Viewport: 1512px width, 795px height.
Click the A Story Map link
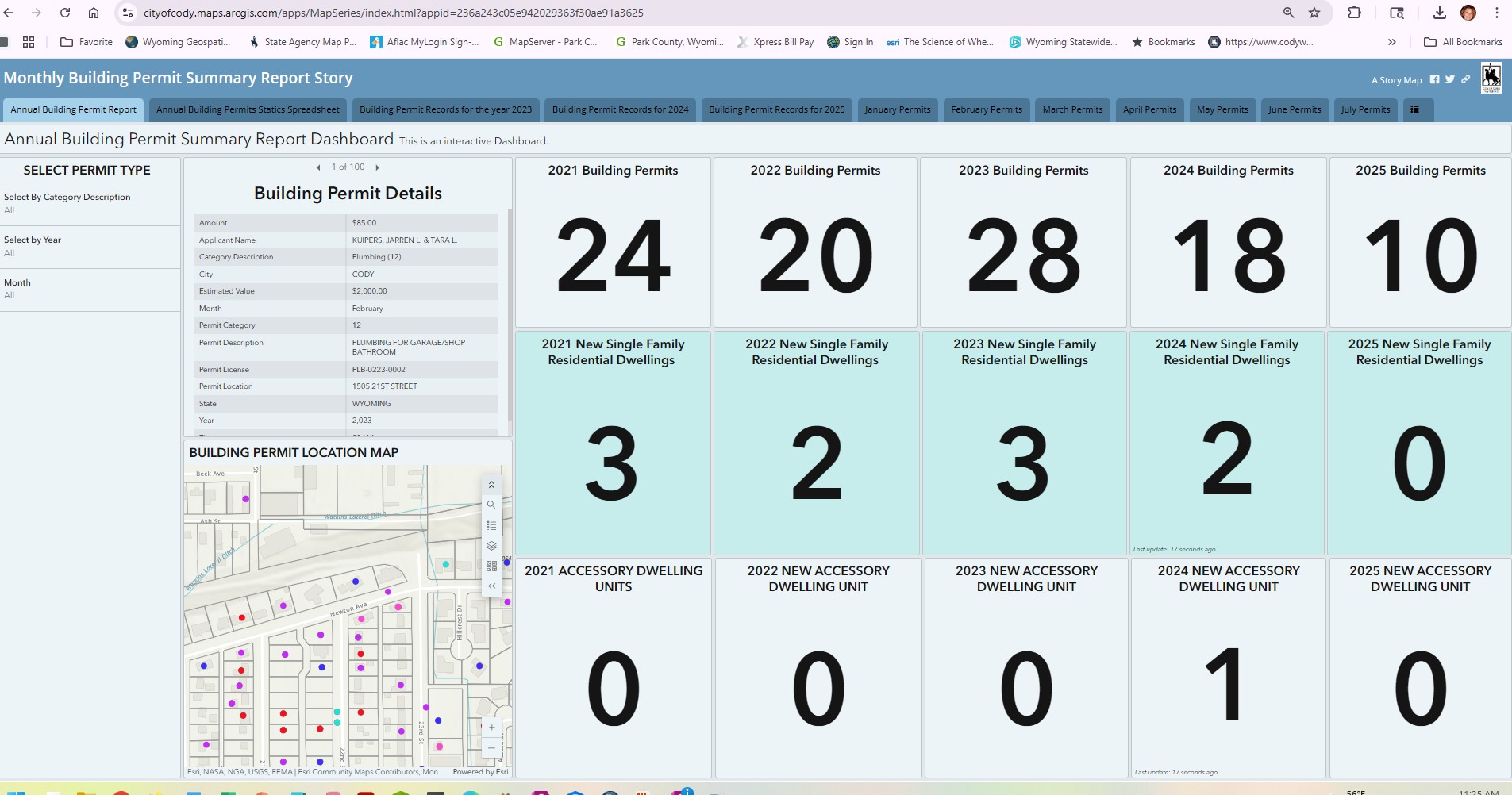click(x=1396, y=80)
